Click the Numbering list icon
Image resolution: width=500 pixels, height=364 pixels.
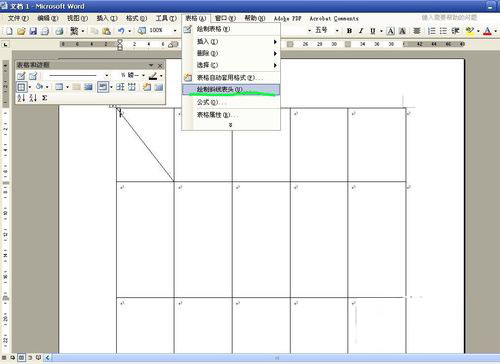432,31
